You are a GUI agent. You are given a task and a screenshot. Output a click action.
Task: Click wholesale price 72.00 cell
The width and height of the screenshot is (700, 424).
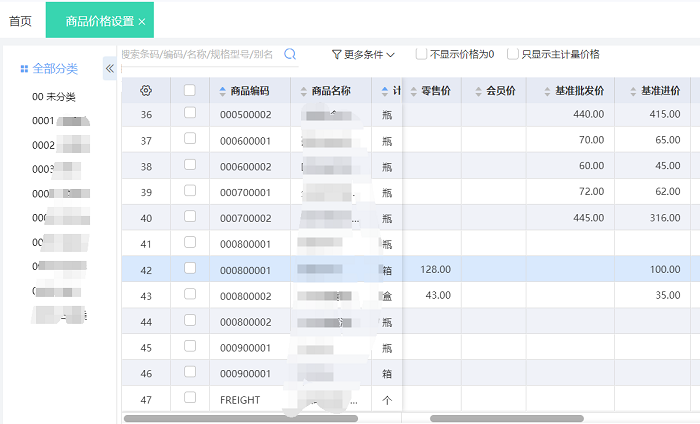(592, 192)
